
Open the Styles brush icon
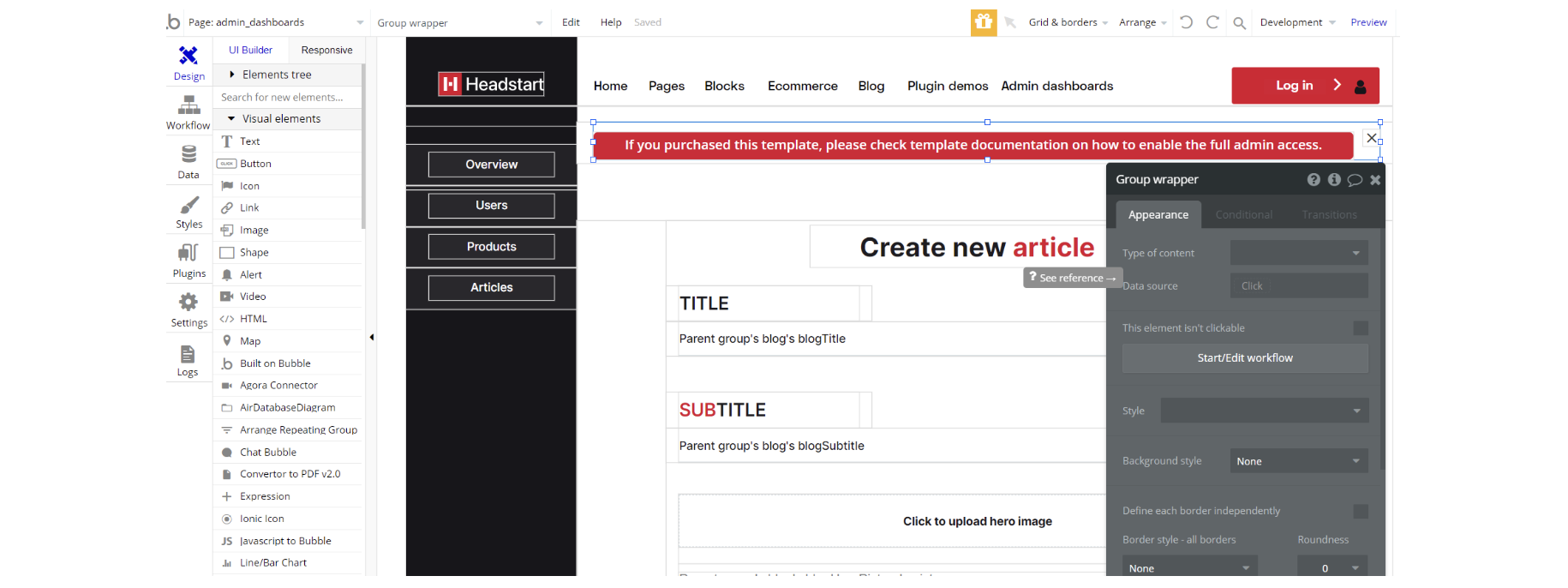click(189, 206)
